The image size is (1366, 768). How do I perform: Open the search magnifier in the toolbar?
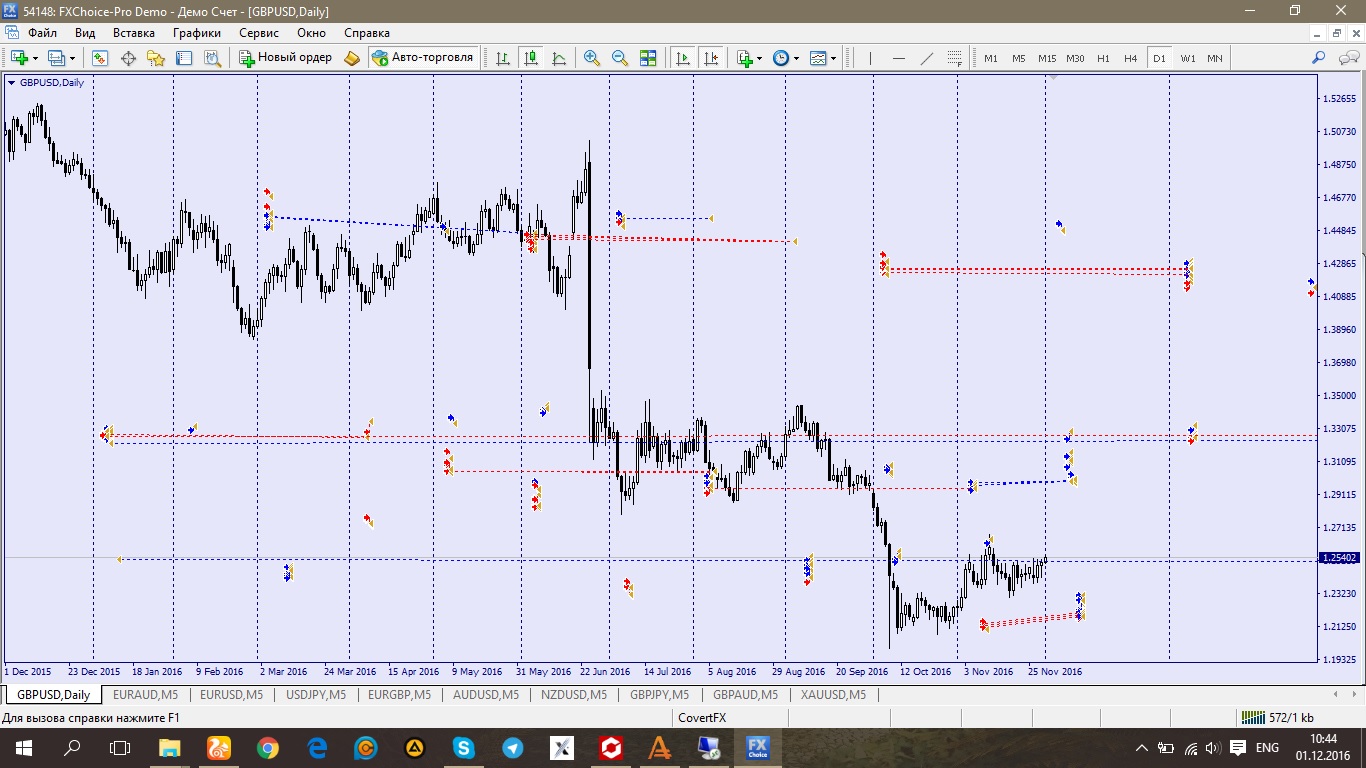point(1318,58)
